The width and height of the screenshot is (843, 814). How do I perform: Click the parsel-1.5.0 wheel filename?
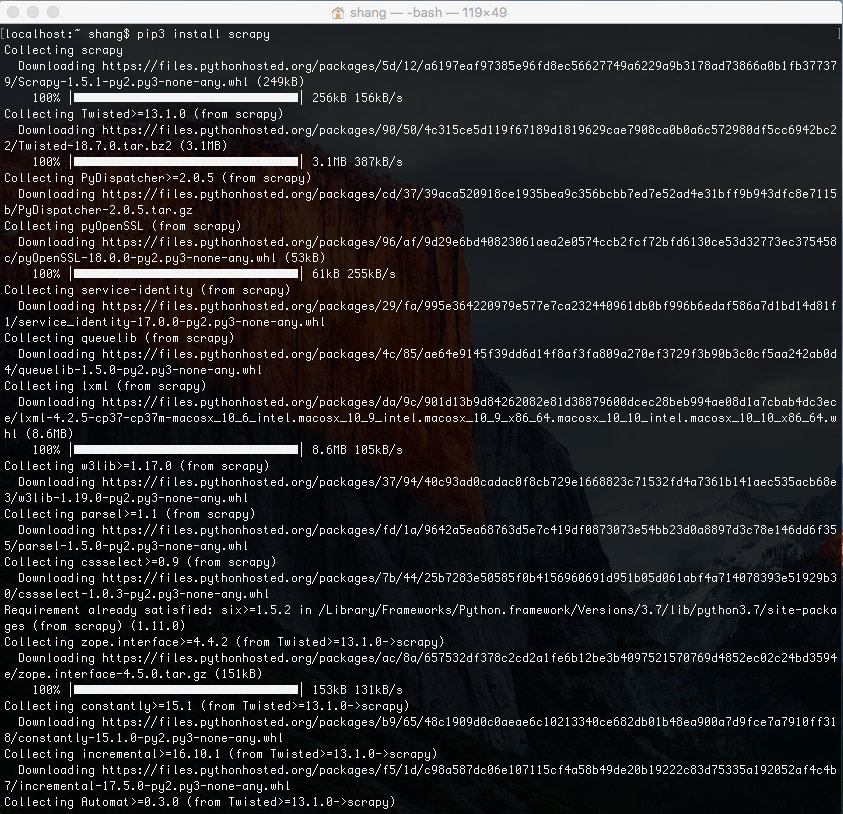(x=133, y=546)
